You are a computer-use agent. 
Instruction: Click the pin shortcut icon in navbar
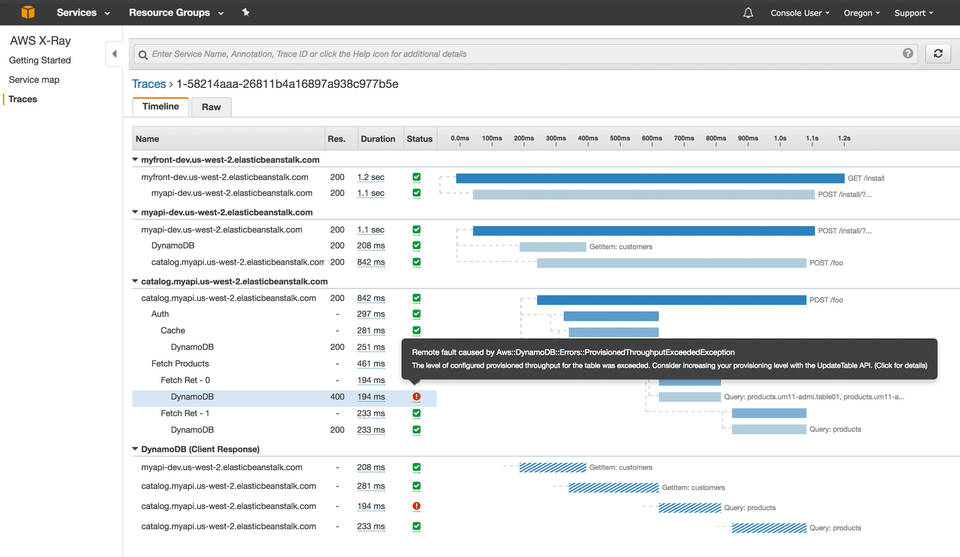pos(246,13)
